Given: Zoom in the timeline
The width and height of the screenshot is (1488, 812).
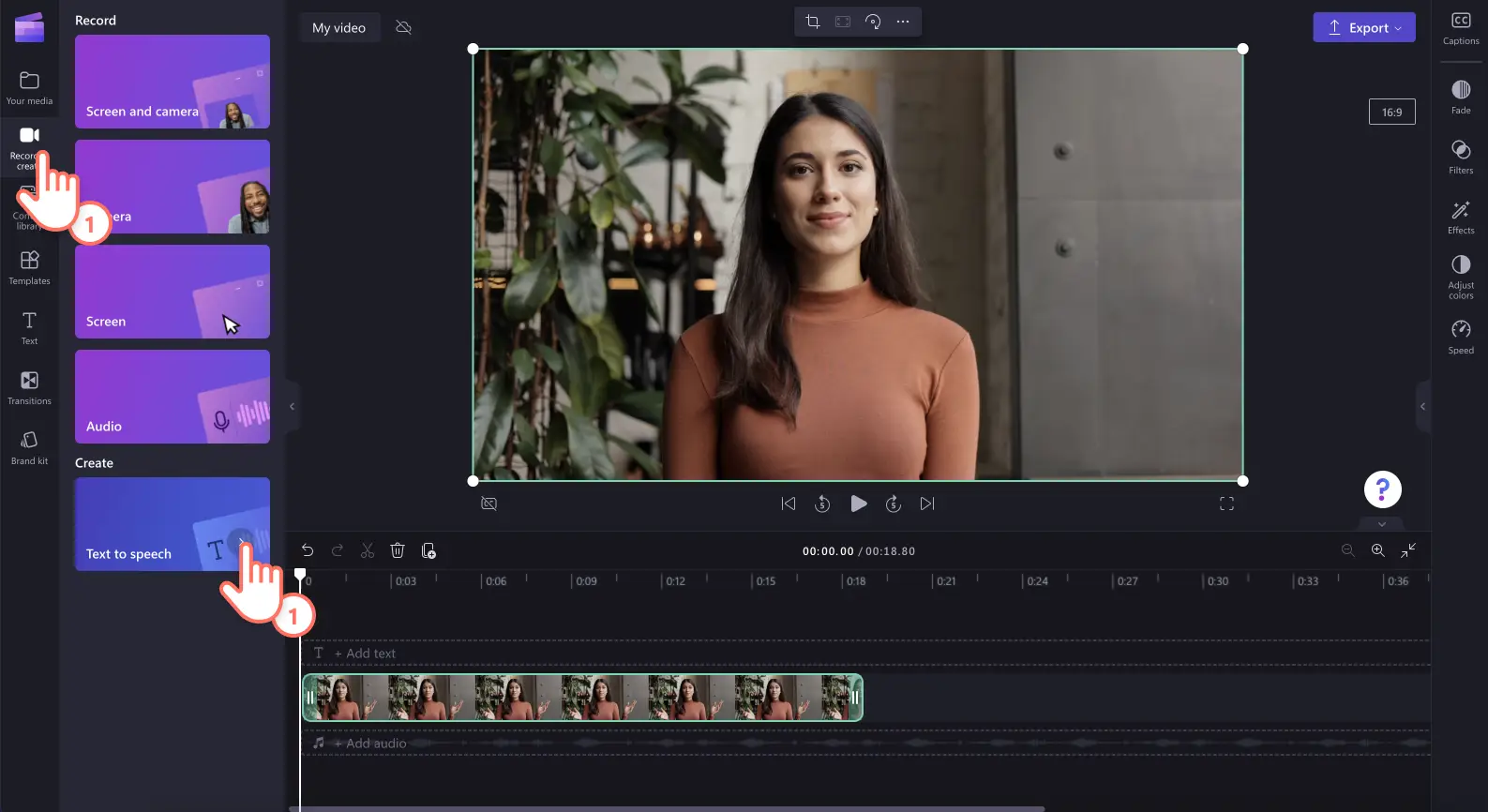Looking at the screenshot, I should pos(1378,550).
